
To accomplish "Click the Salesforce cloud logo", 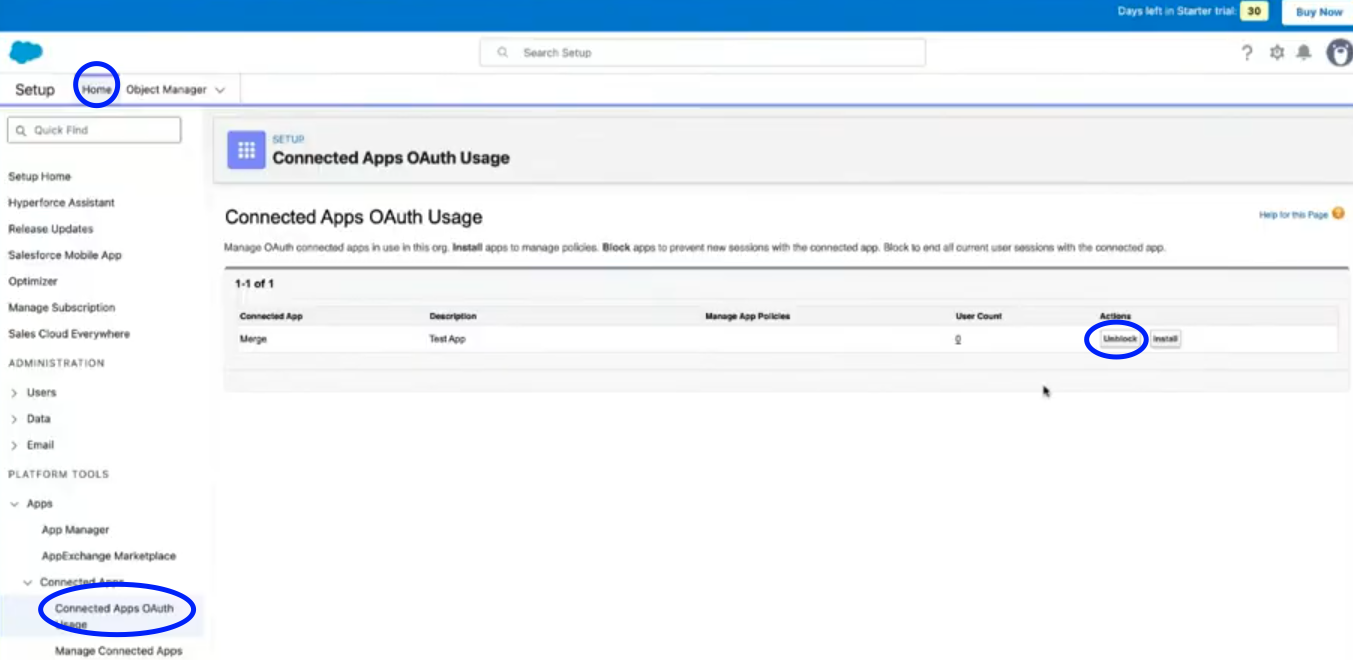I will (26, 53).
